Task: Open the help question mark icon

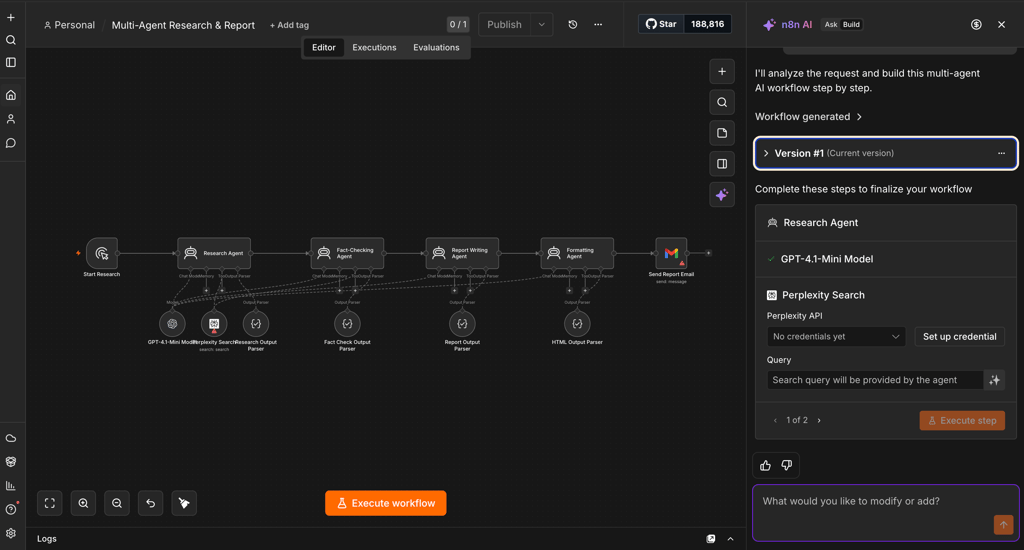Action: [10, 510]
